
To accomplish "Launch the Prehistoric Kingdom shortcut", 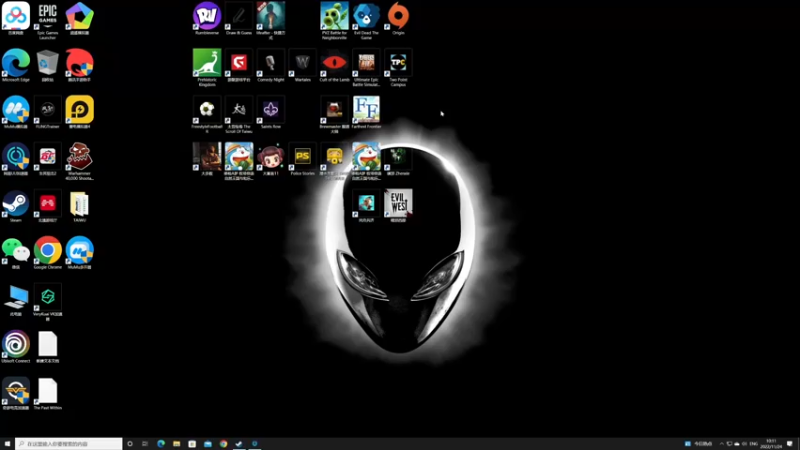I will (x=207, y=67).
